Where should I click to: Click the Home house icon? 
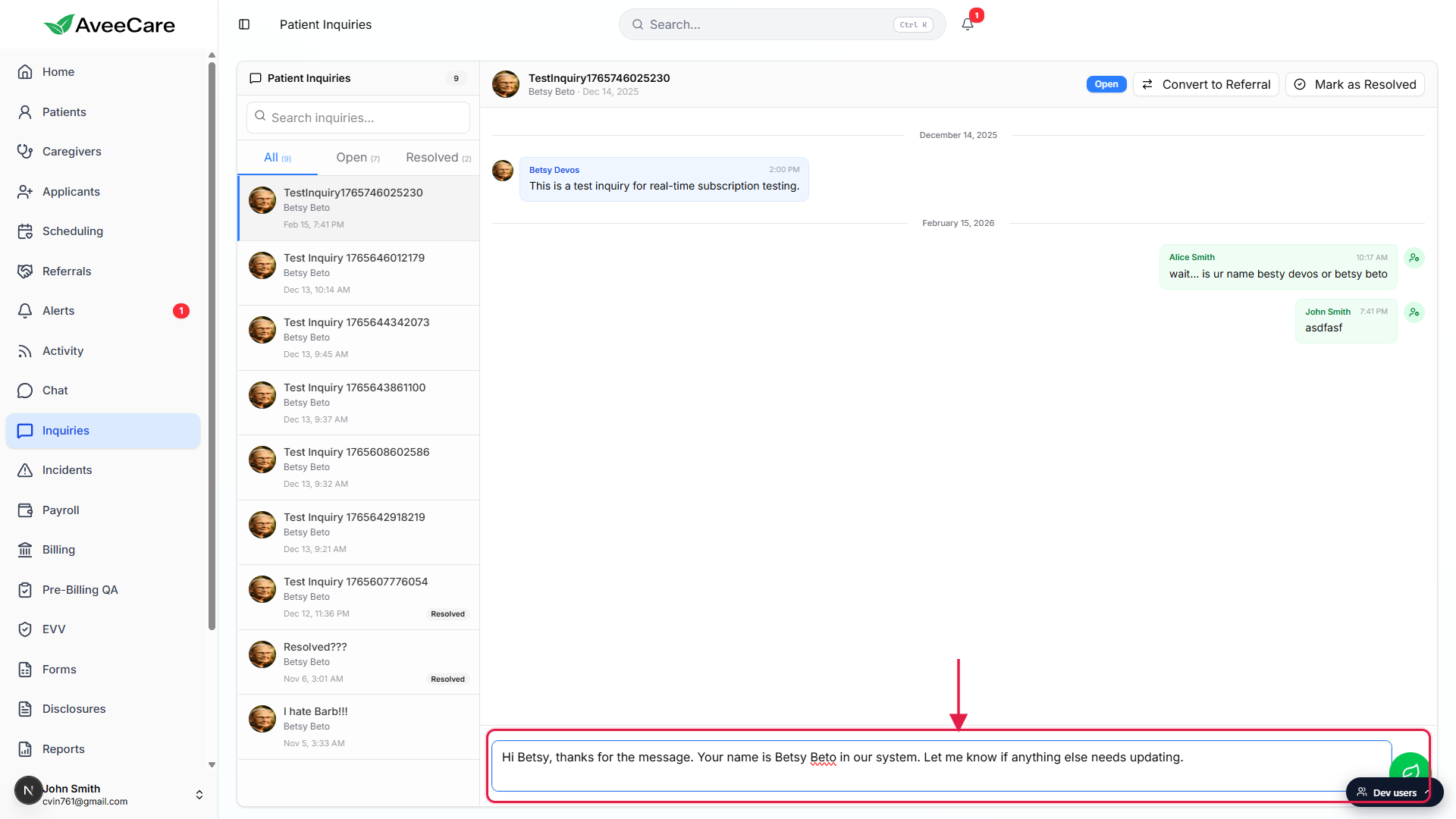pyautogui.click(x=25, y=72)
